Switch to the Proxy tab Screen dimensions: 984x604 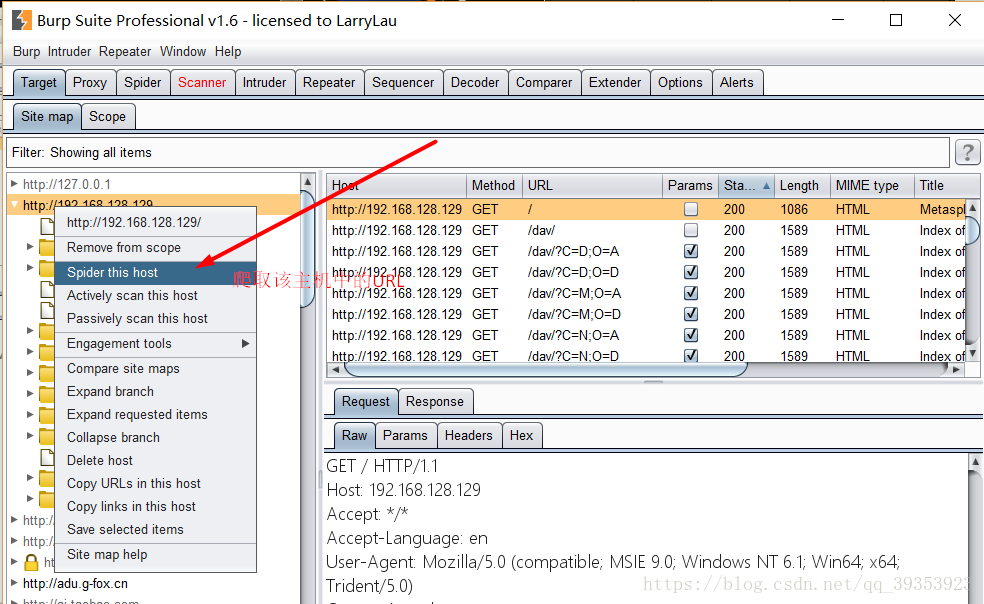click(90, 82)
